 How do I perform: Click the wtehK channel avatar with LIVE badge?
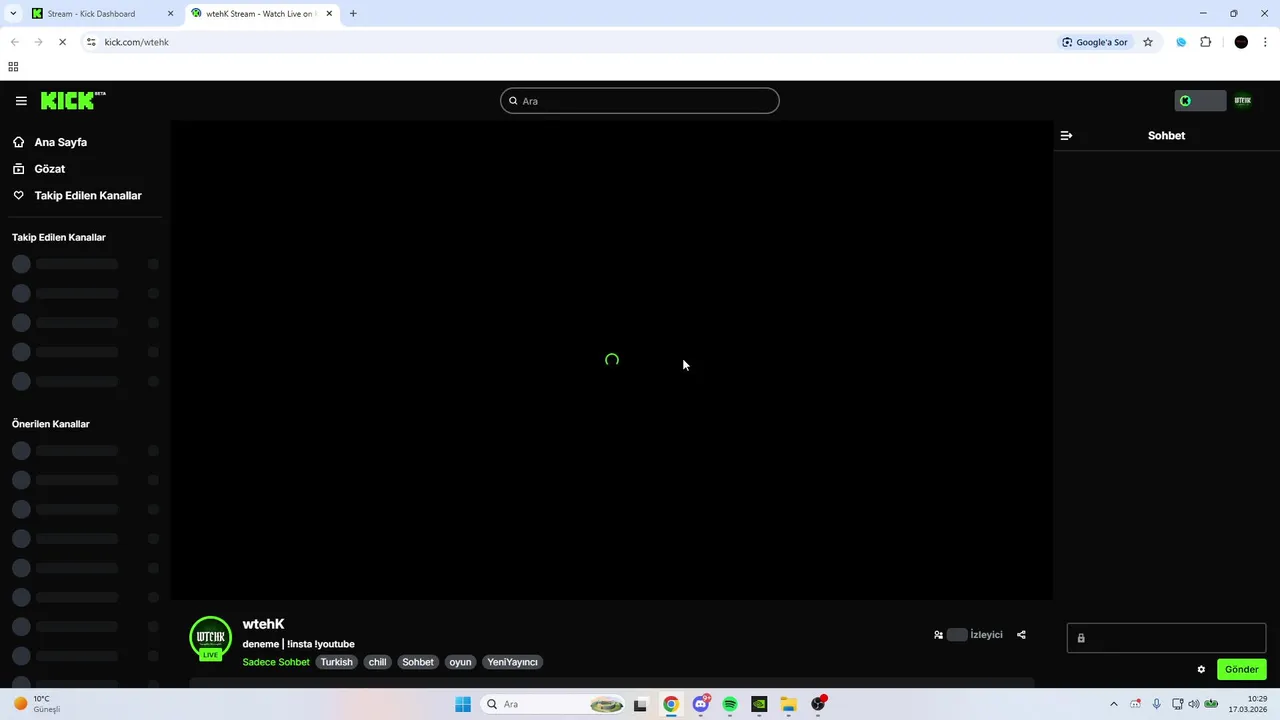pos(210,639)
